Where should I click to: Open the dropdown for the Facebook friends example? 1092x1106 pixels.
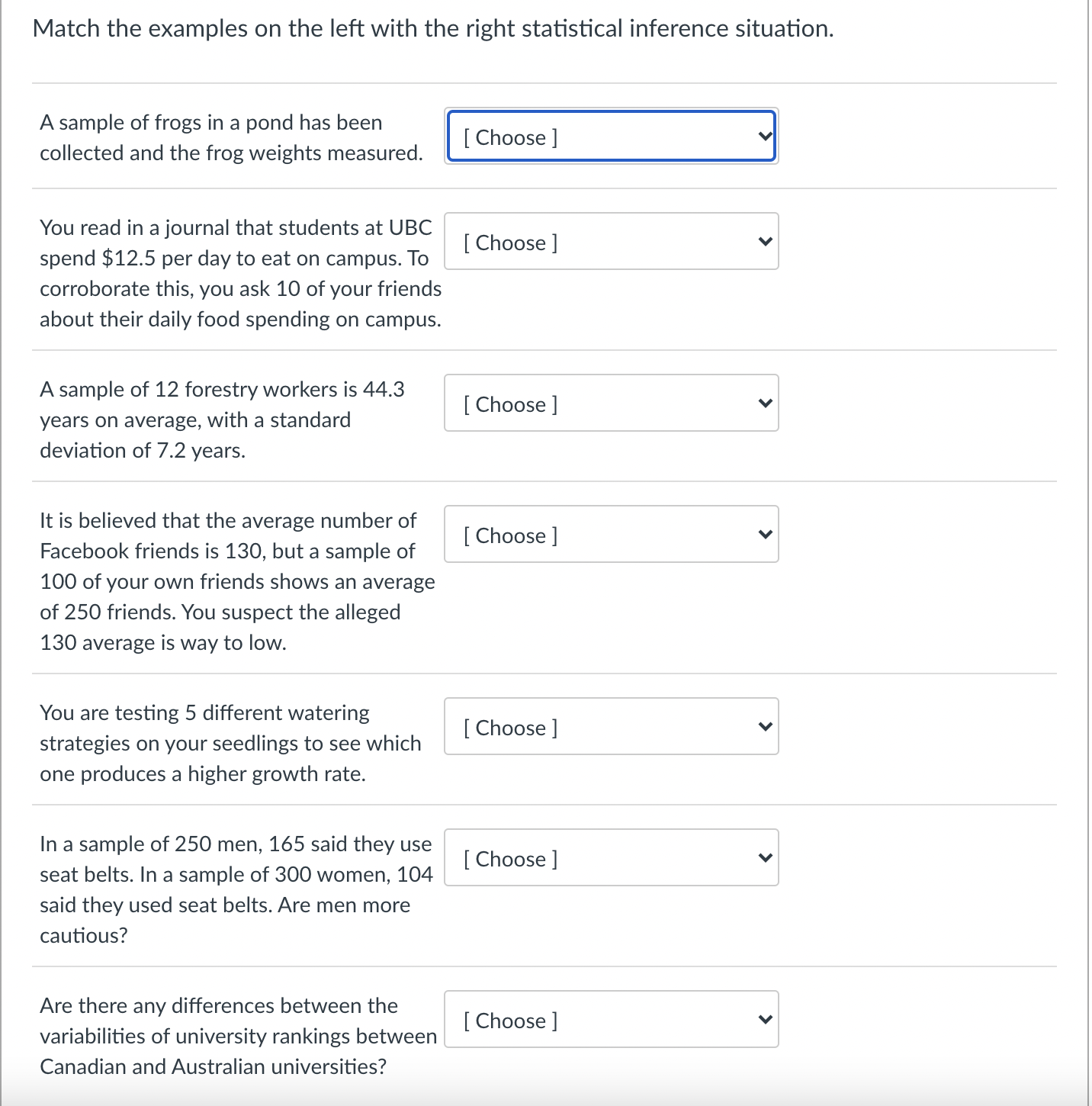610,535
